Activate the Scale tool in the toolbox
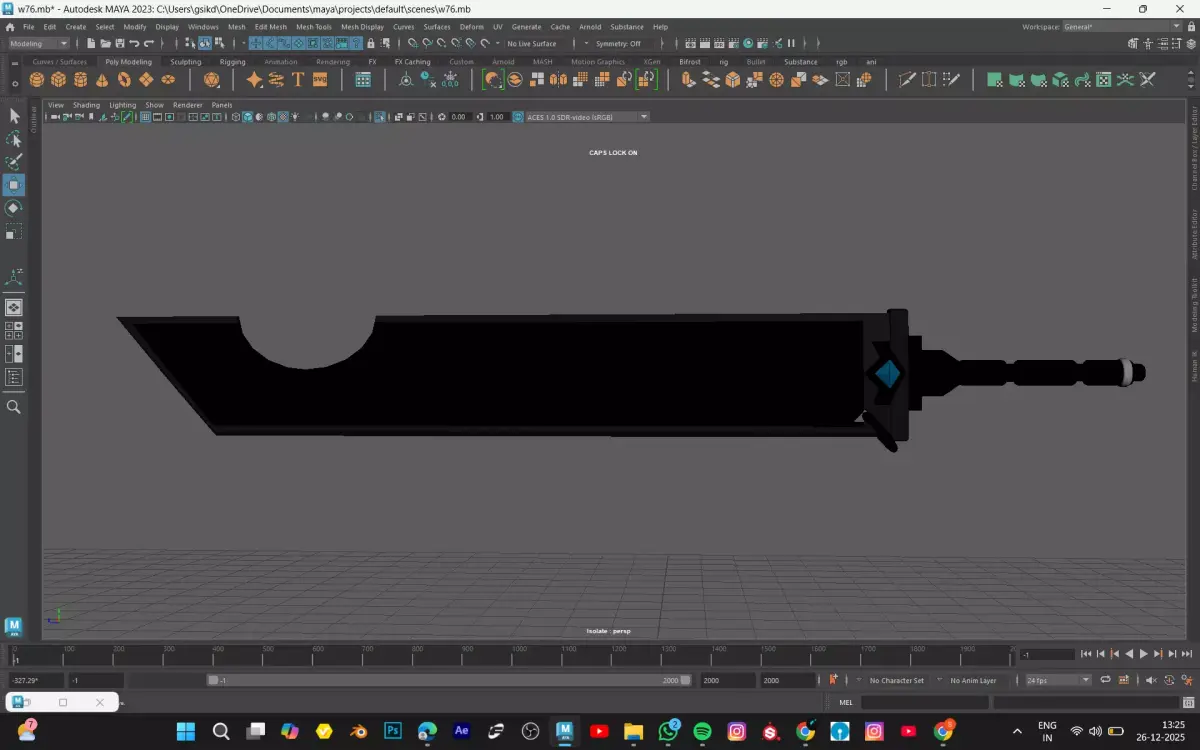Viewport: 1200px width, 750px height. click(x=14, y=231)
